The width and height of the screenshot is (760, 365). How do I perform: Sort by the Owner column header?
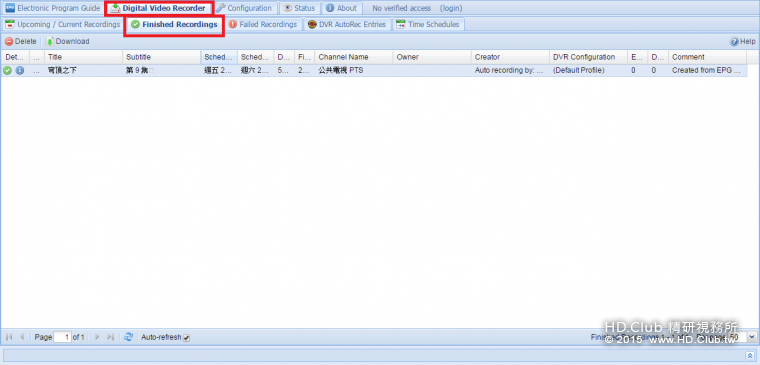(x=432, y=57)
